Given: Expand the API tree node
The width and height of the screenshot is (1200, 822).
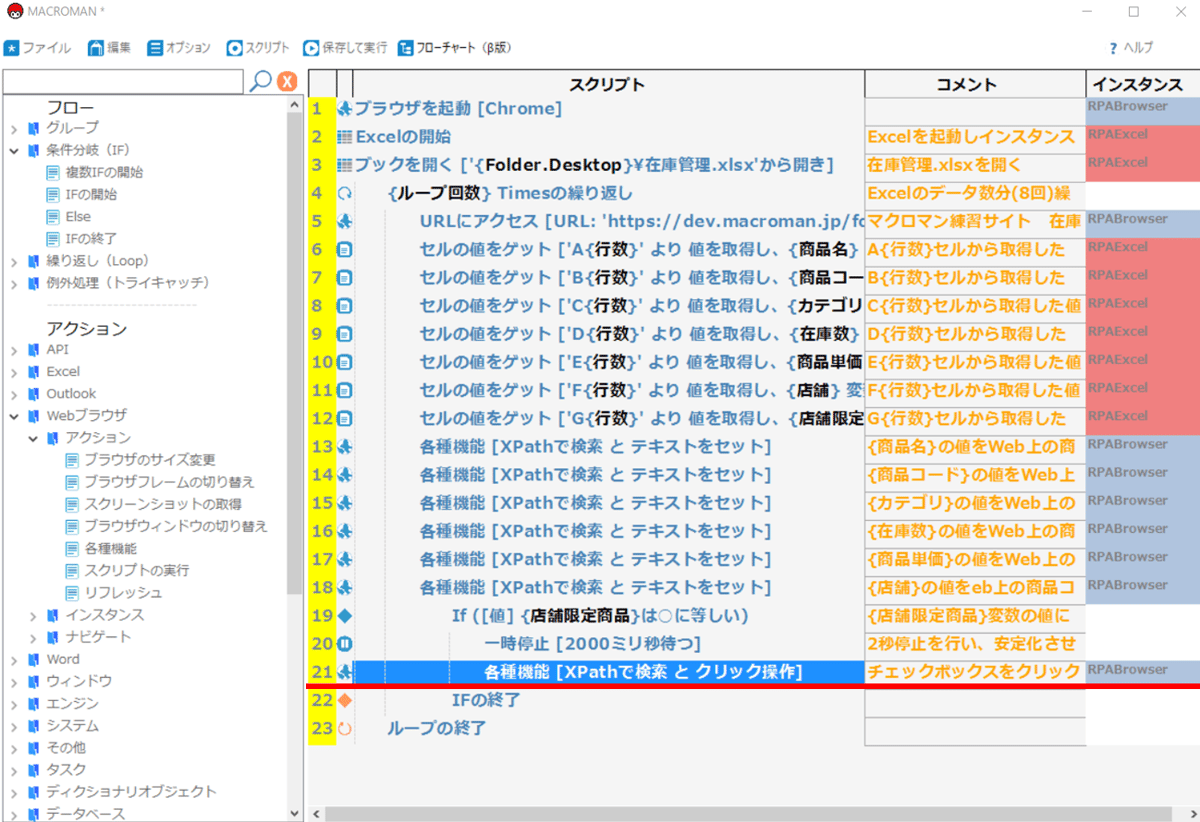Looking at the screenshot, I should (15, 349).
